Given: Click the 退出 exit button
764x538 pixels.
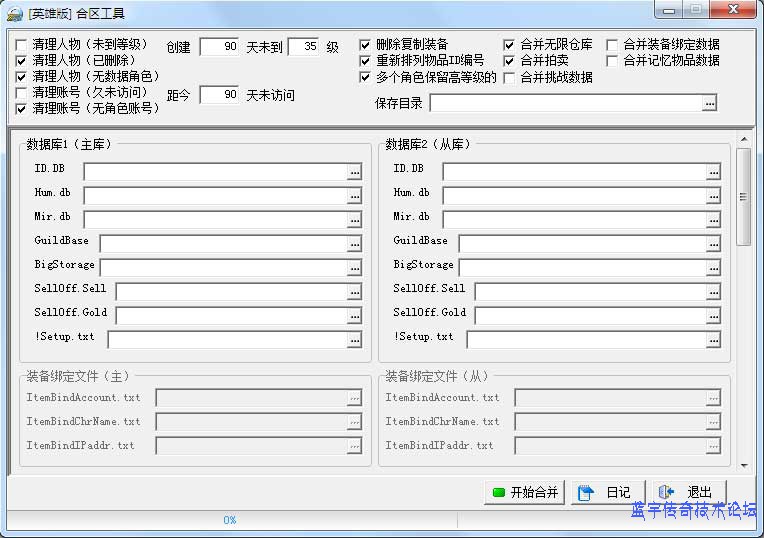Looking at the screenshot, I should coord(686,492).
